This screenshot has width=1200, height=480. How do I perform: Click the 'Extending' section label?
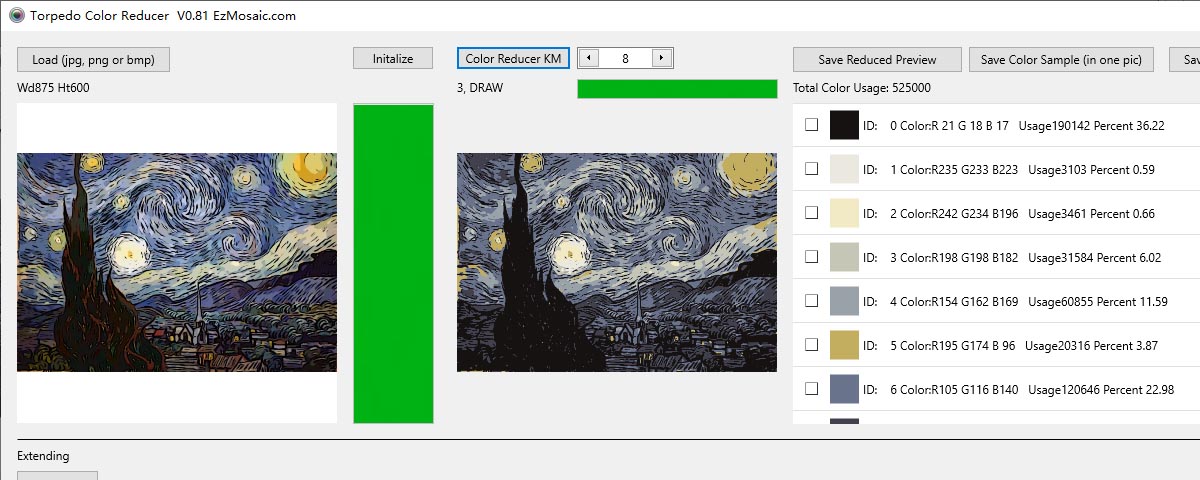(43, 456)
